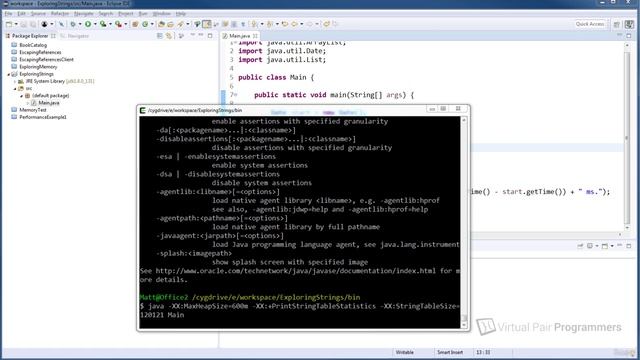
Task: Click the editor vertical scrollbar
Action: (x=627, y=135)
